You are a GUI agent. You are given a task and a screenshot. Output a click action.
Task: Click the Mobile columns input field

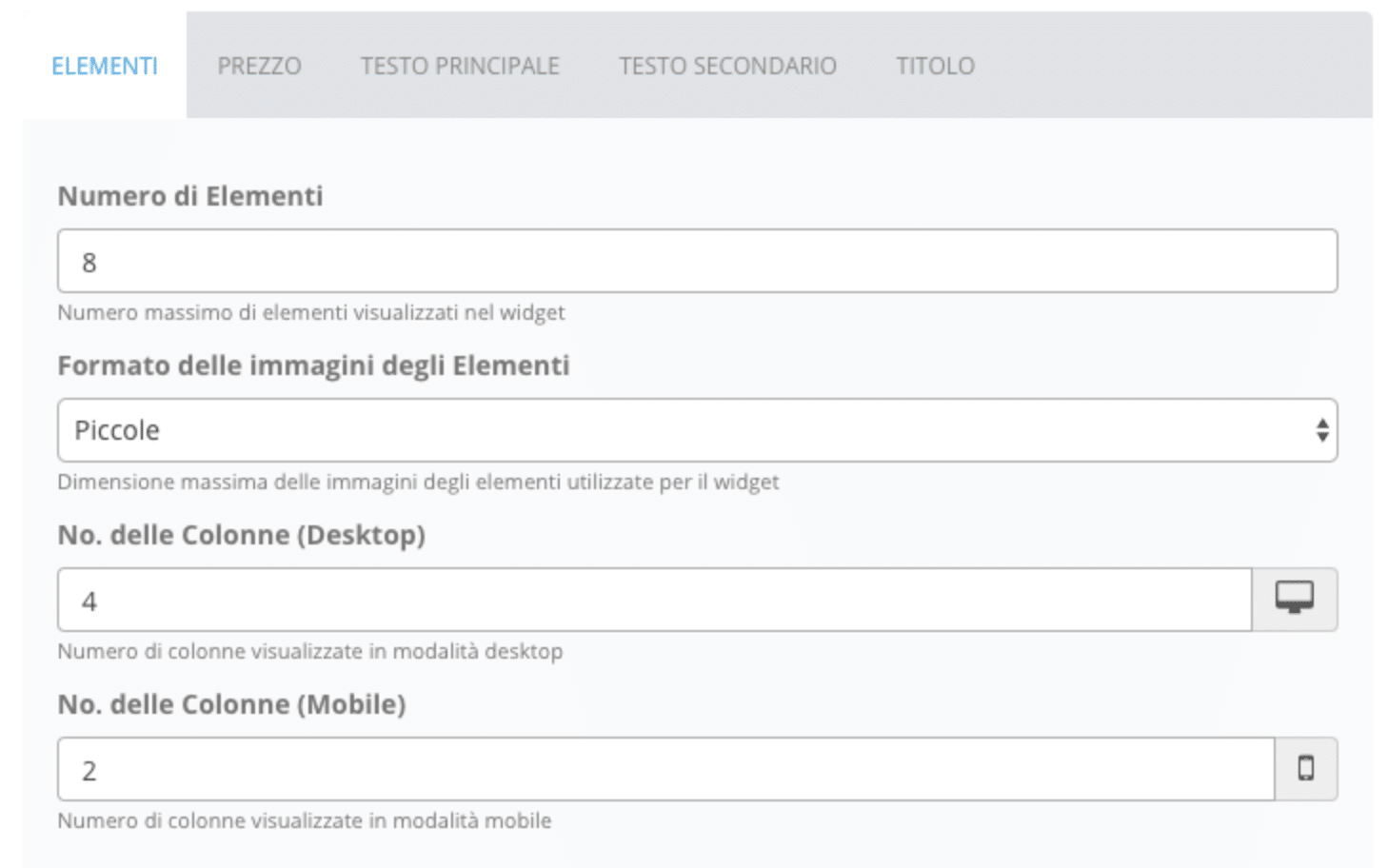coord(665,769)
